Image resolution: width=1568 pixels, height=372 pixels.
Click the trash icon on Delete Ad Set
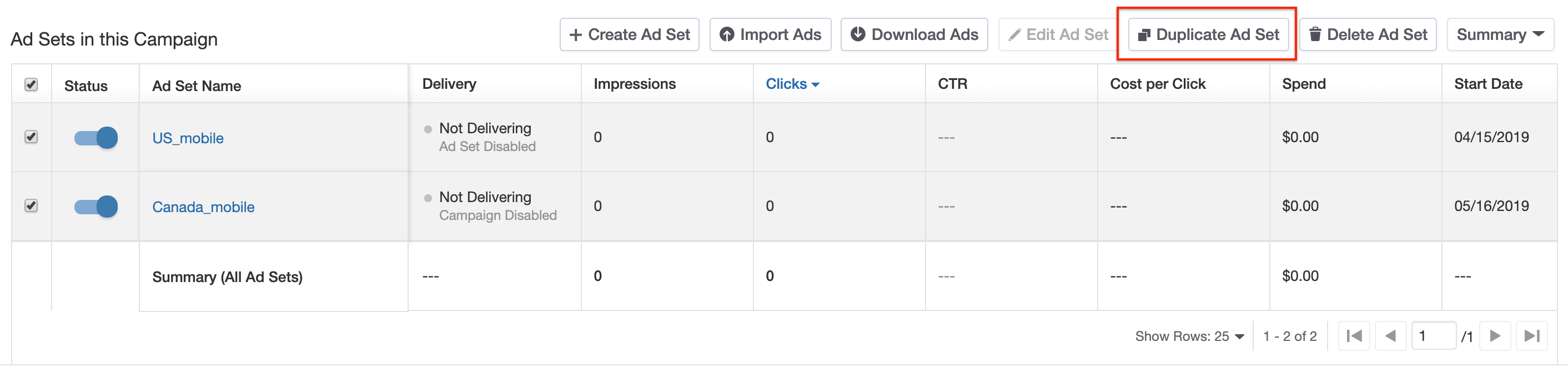(x=1315, y=35)
